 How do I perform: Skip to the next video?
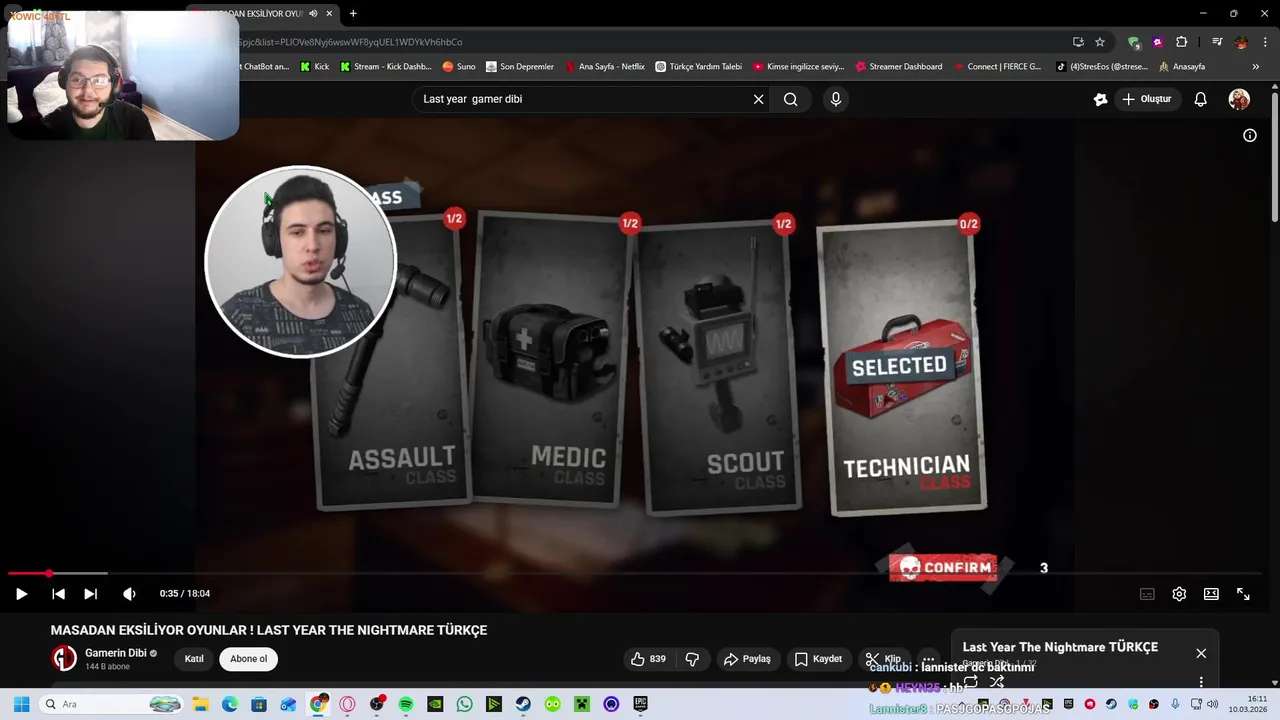click(90, 594)
